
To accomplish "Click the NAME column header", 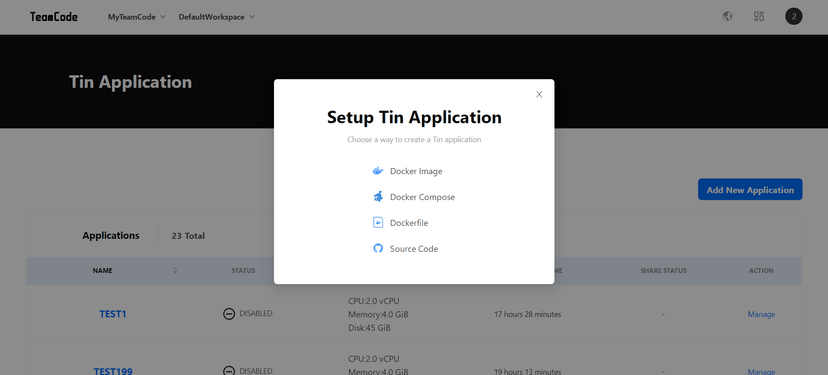I will click(102, 270).
